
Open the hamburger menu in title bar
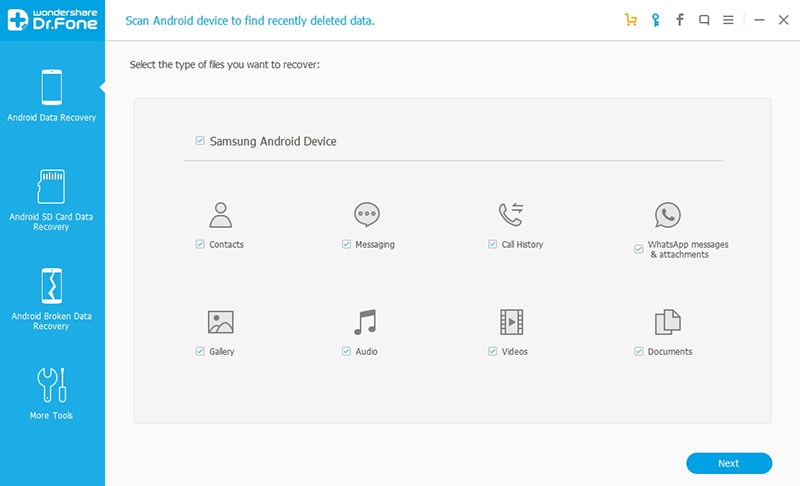728,19
